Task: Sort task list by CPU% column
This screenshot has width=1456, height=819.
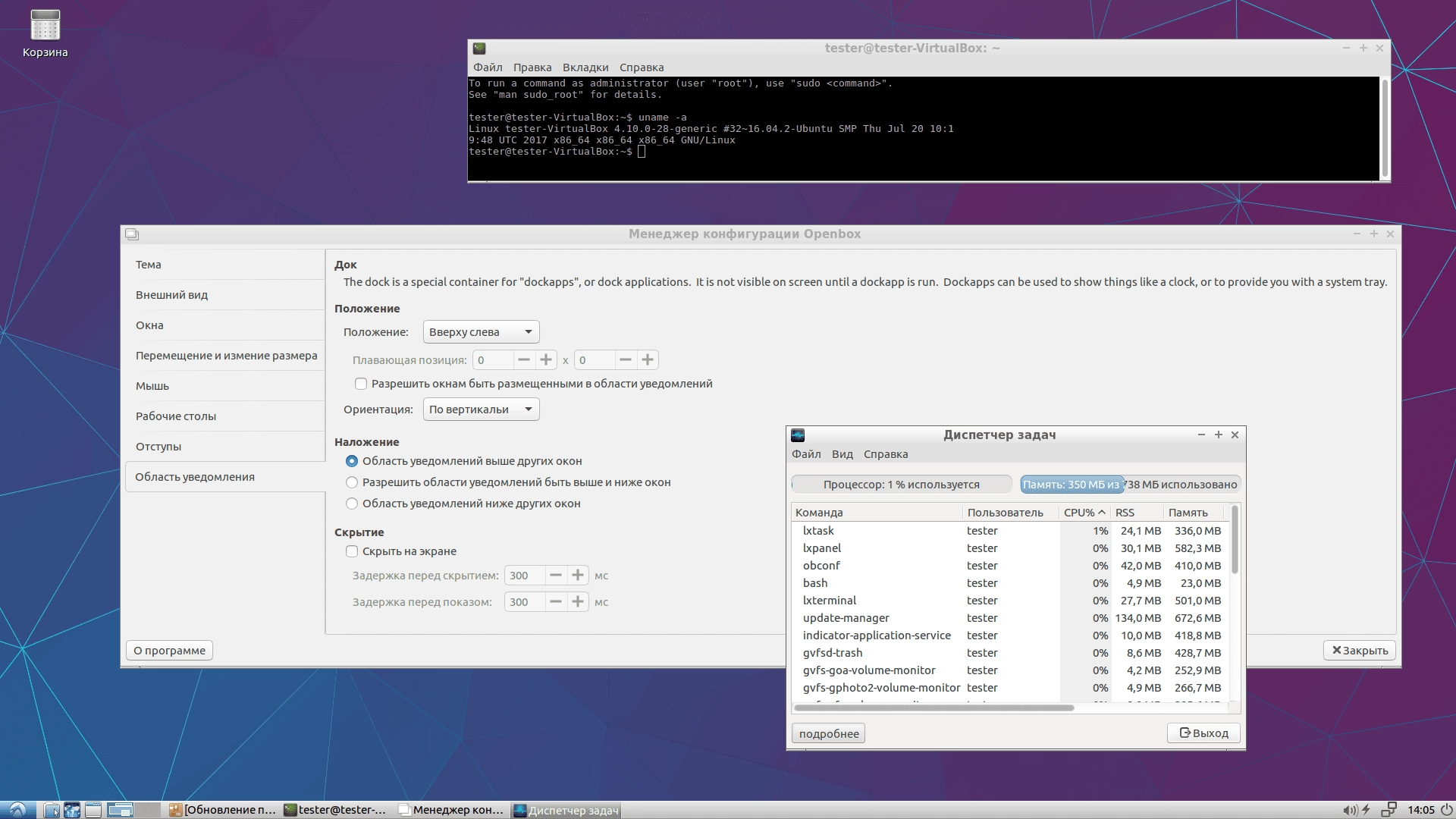Action: click(x=1084, y=513)
